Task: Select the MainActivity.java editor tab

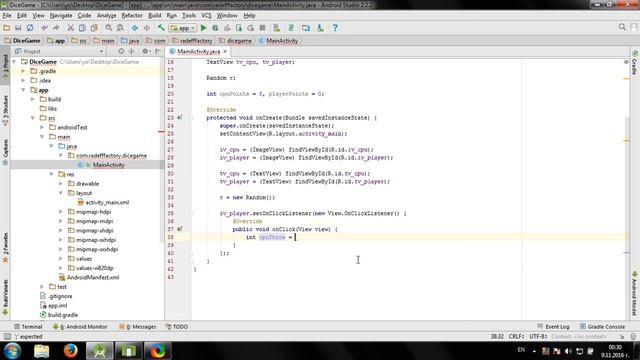Action: (198, 51)
